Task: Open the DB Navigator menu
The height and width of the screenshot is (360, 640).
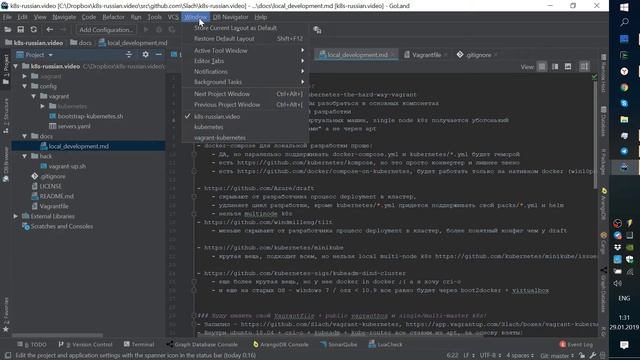Action: click(230, 17)
